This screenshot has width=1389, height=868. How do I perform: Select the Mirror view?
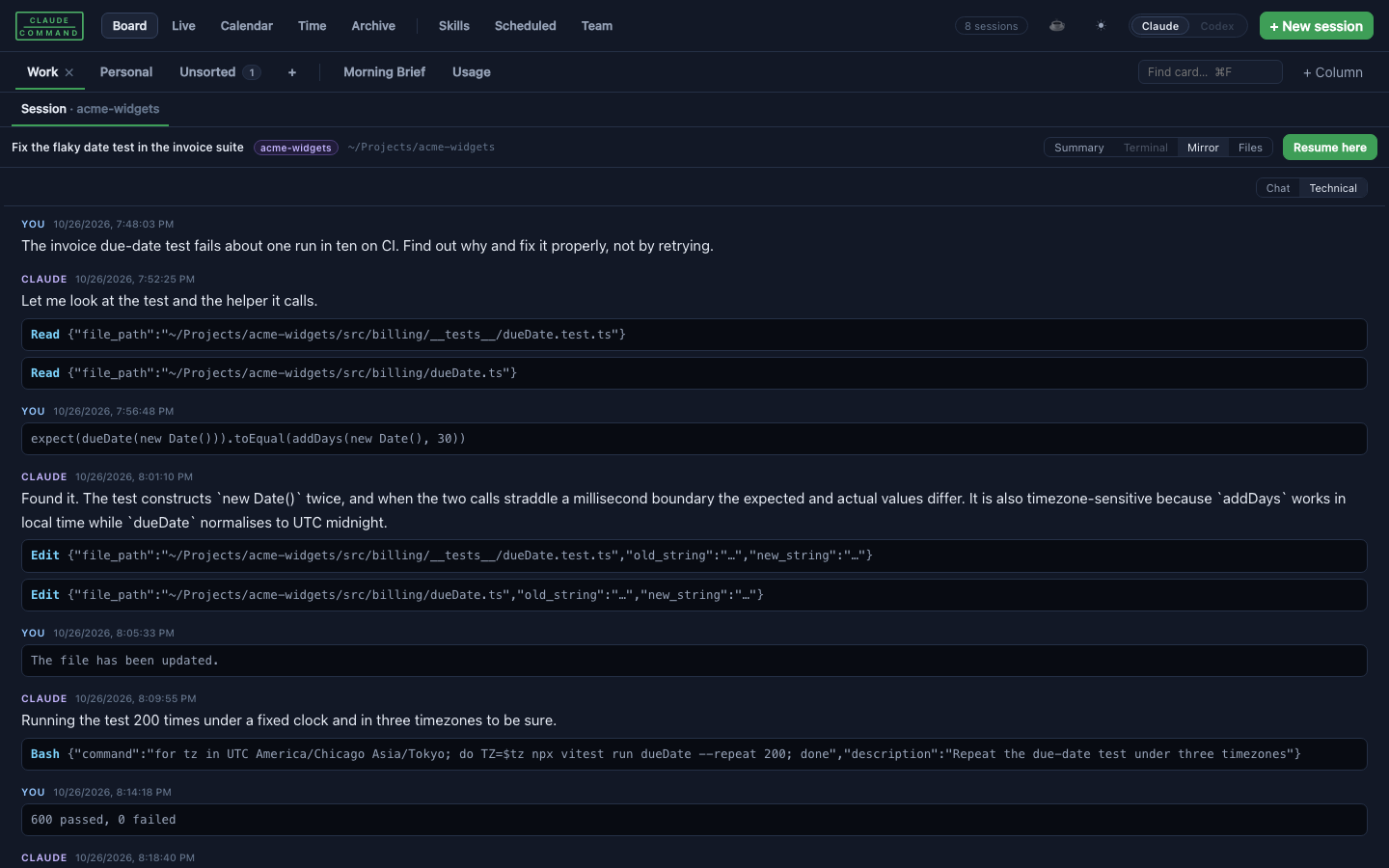tap(1203, 148)
